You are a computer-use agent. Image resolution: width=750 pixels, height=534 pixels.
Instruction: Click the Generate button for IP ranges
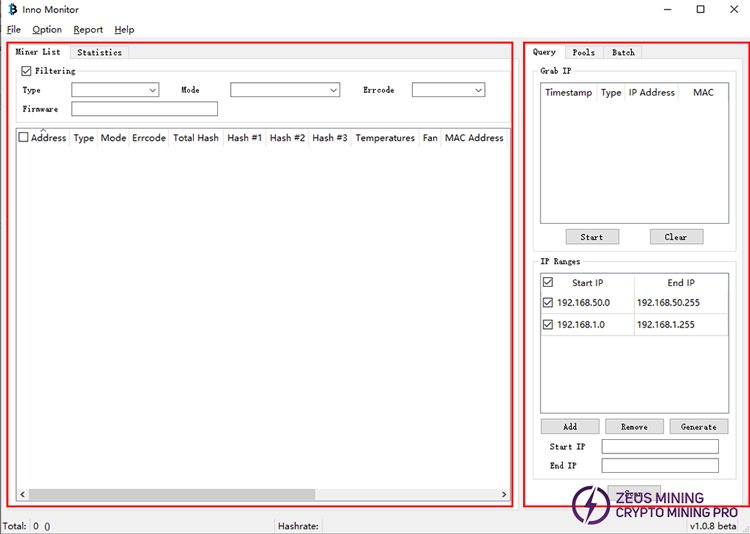[698, 427]
